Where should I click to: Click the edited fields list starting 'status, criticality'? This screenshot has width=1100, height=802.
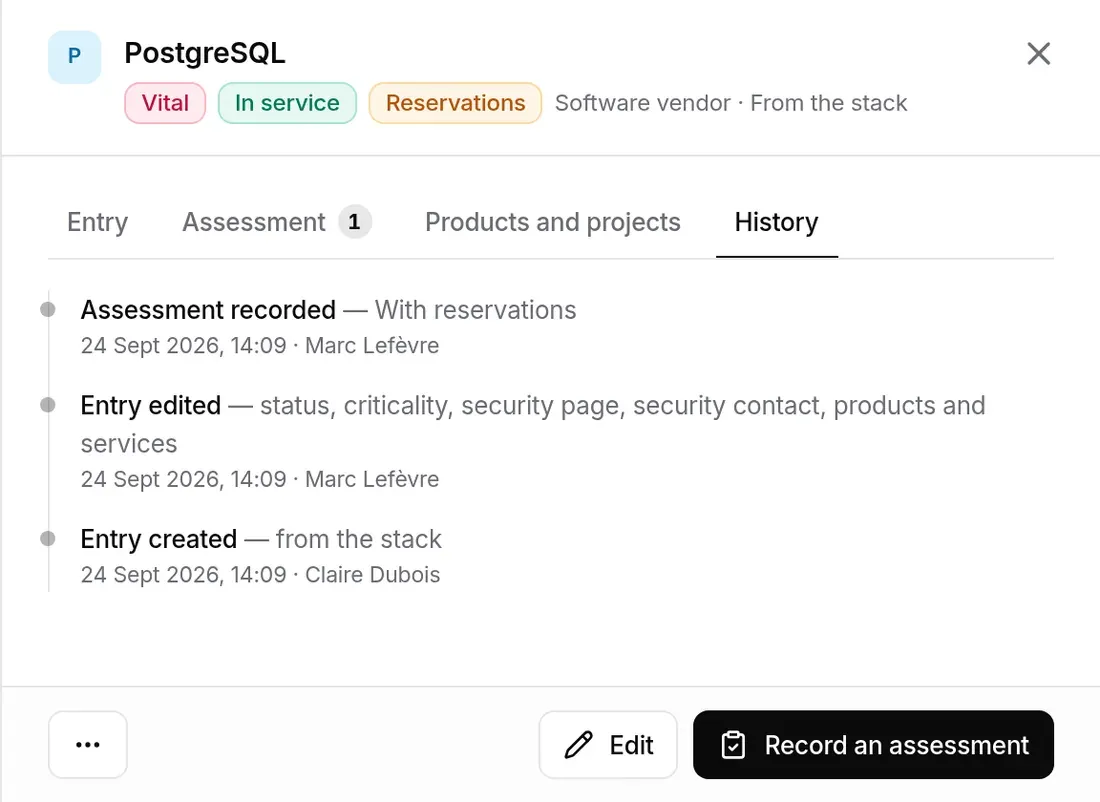click(x=533, y=425)
